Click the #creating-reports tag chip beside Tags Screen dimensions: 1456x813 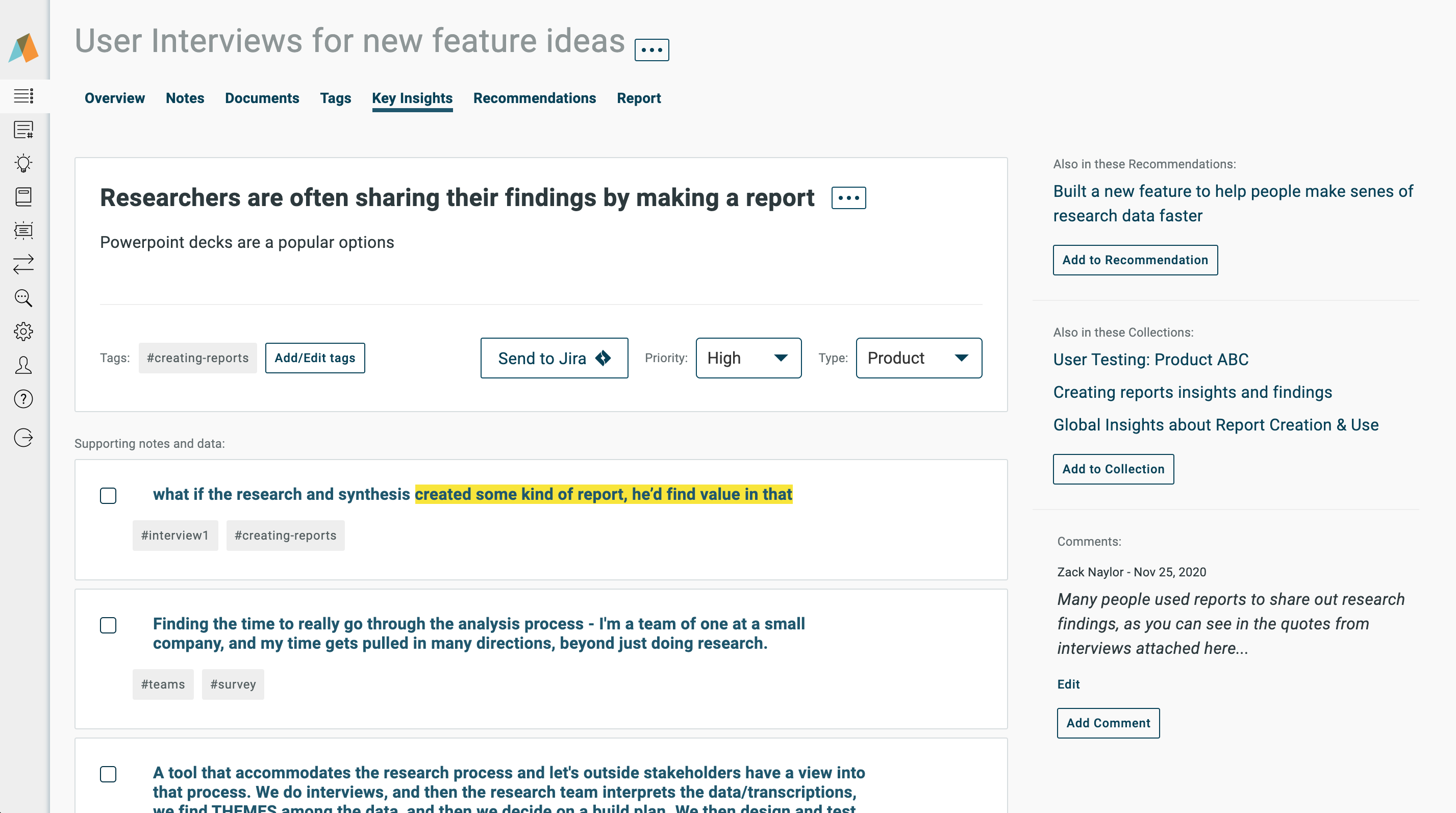click(197, 358)
